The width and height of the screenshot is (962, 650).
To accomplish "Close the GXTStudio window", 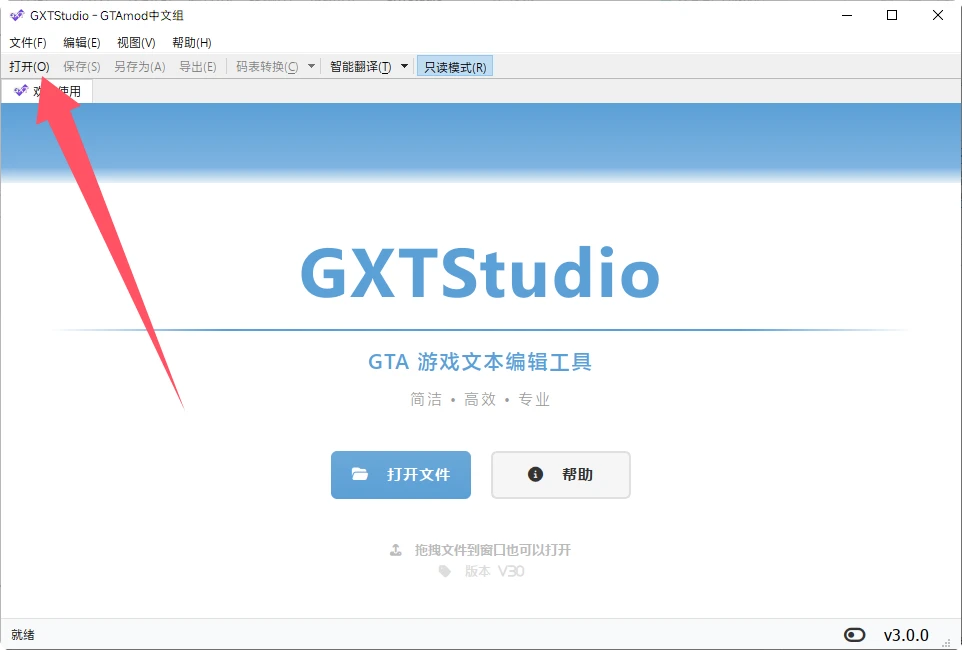I will 937,15.
